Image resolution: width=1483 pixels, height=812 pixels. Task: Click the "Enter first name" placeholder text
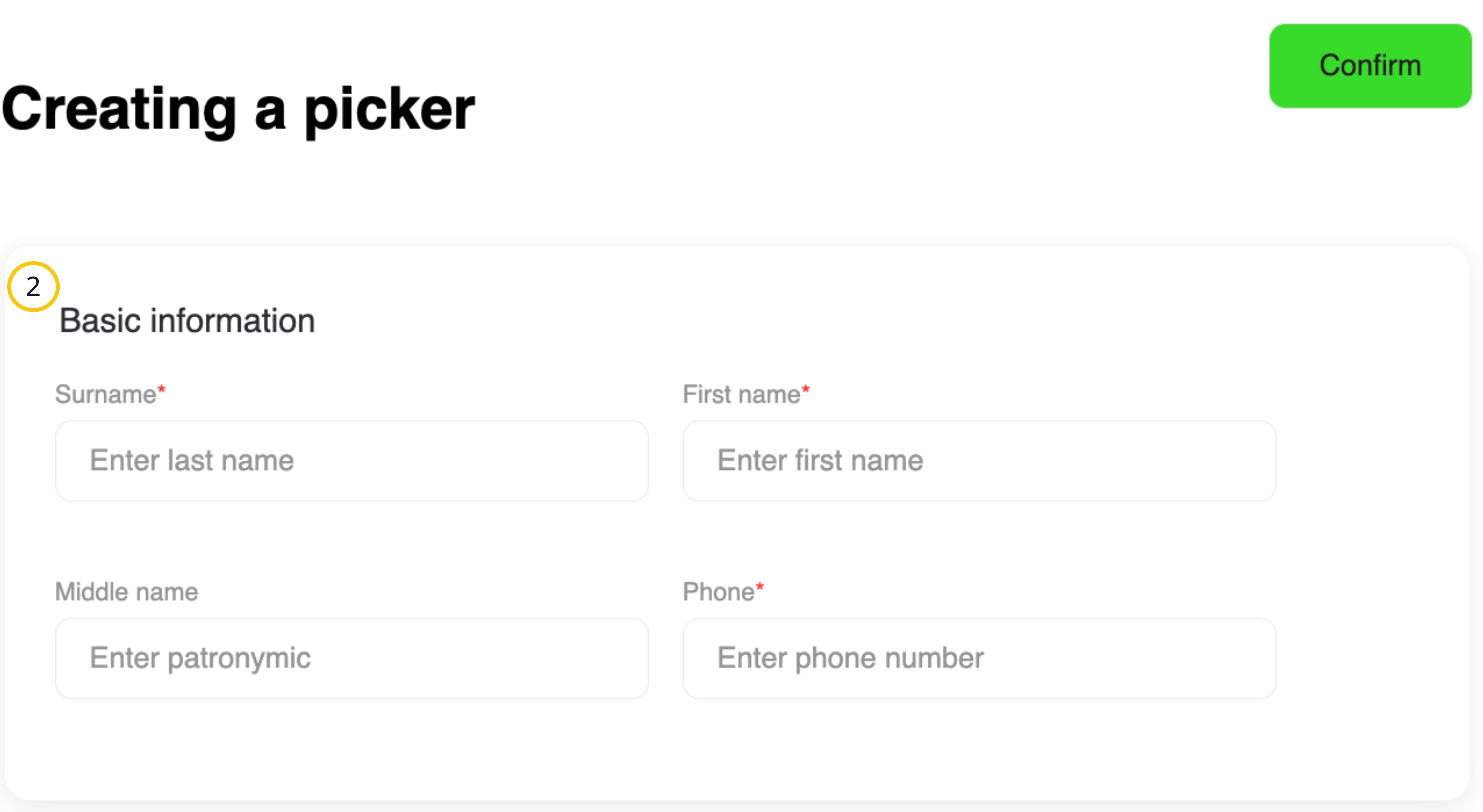coord(820,461)
